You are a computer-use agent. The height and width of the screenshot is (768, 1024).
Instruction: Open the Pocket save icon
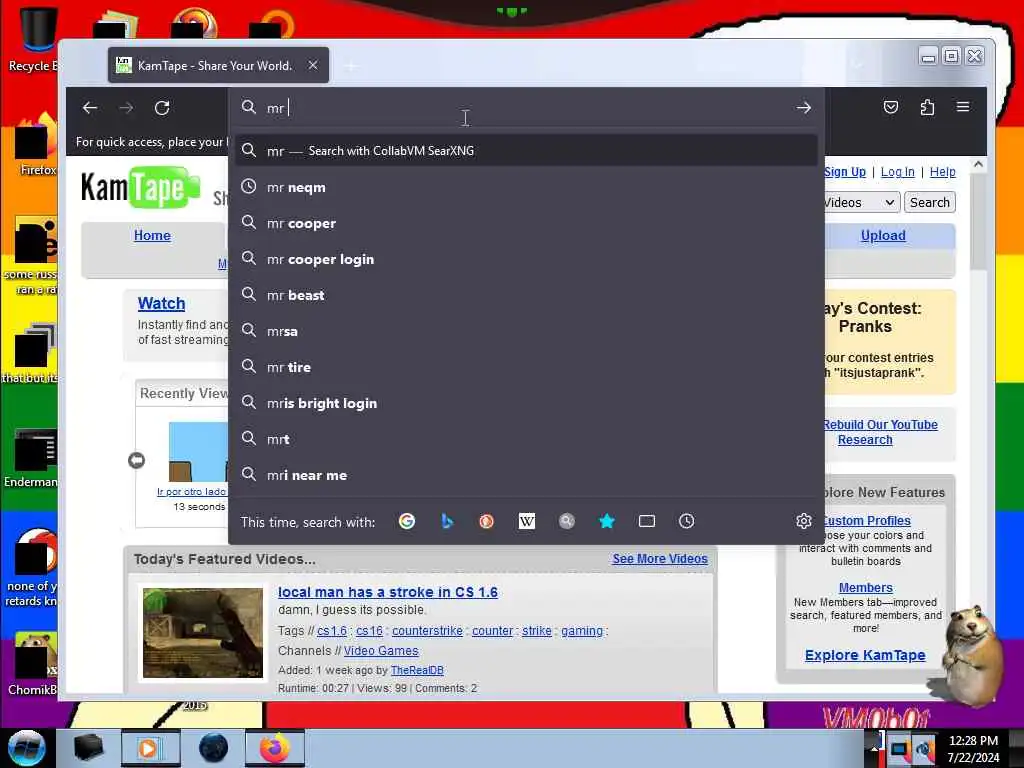coord(891,107)
